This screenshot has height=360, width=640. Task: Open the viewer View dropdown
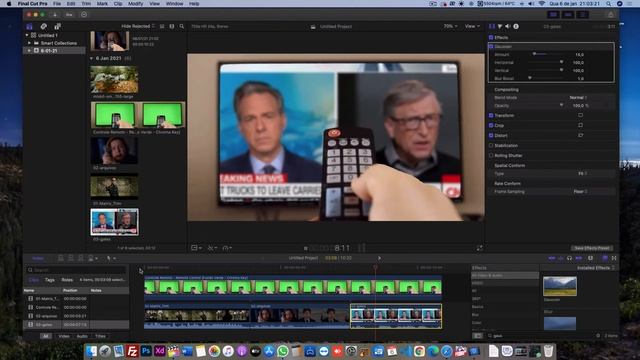pyautogui.click(x=472, y=26)
